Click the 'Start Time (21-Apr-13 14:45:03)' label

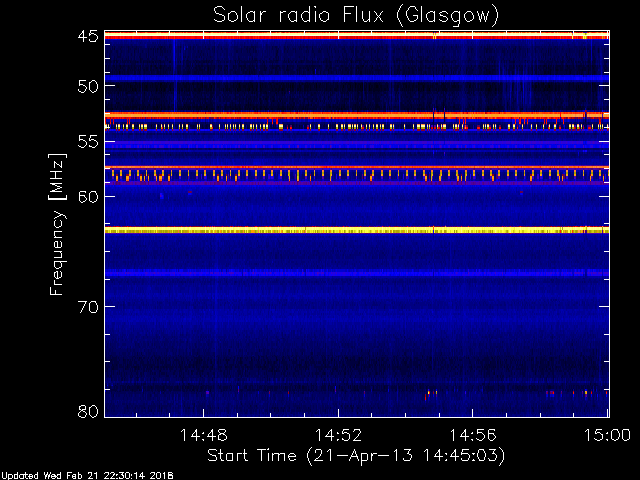pos(356,456)
